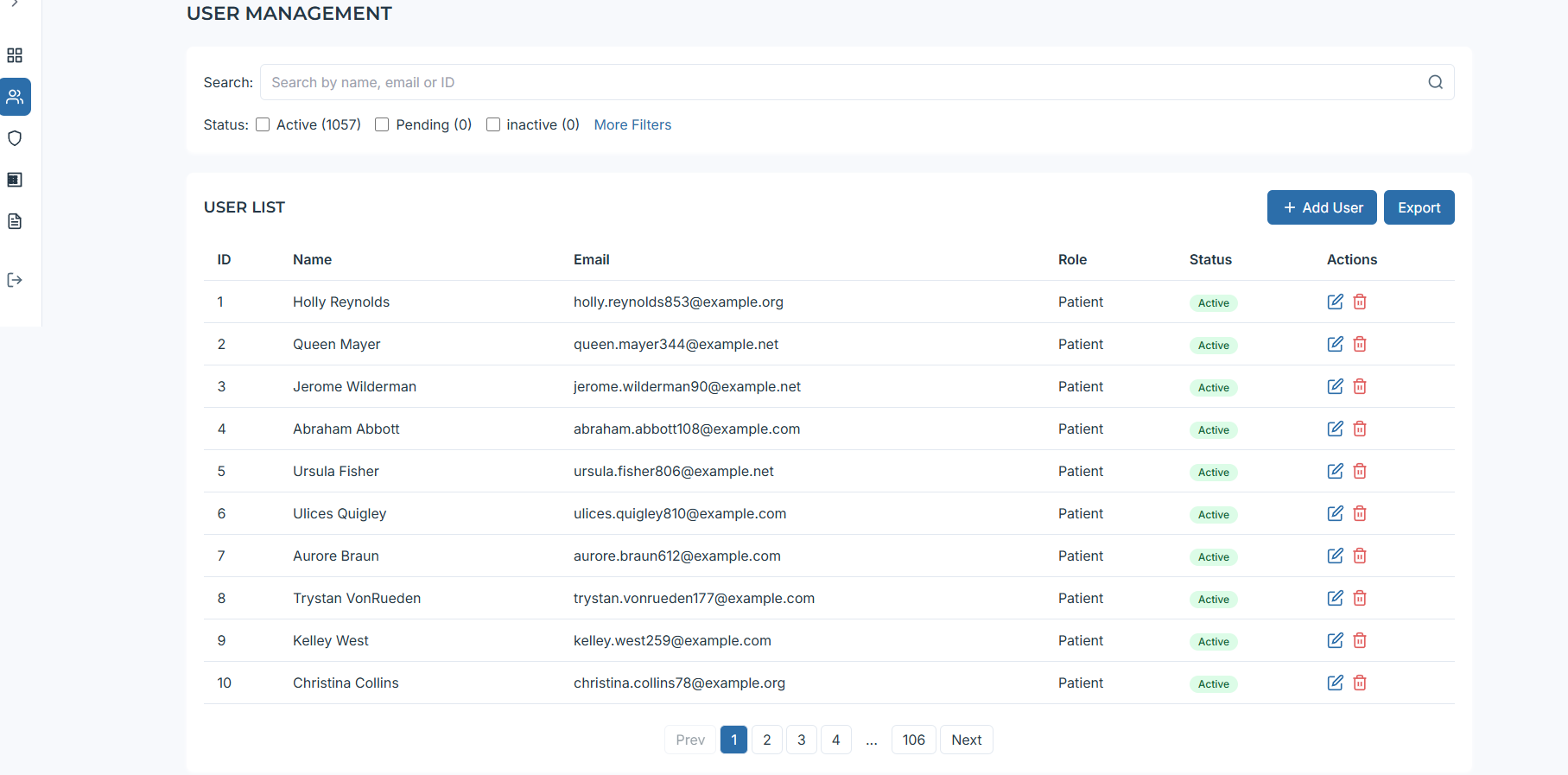The image size is (1568, 775).
Task: Delete Queen Mayer user record
Action: [1360, 344]
